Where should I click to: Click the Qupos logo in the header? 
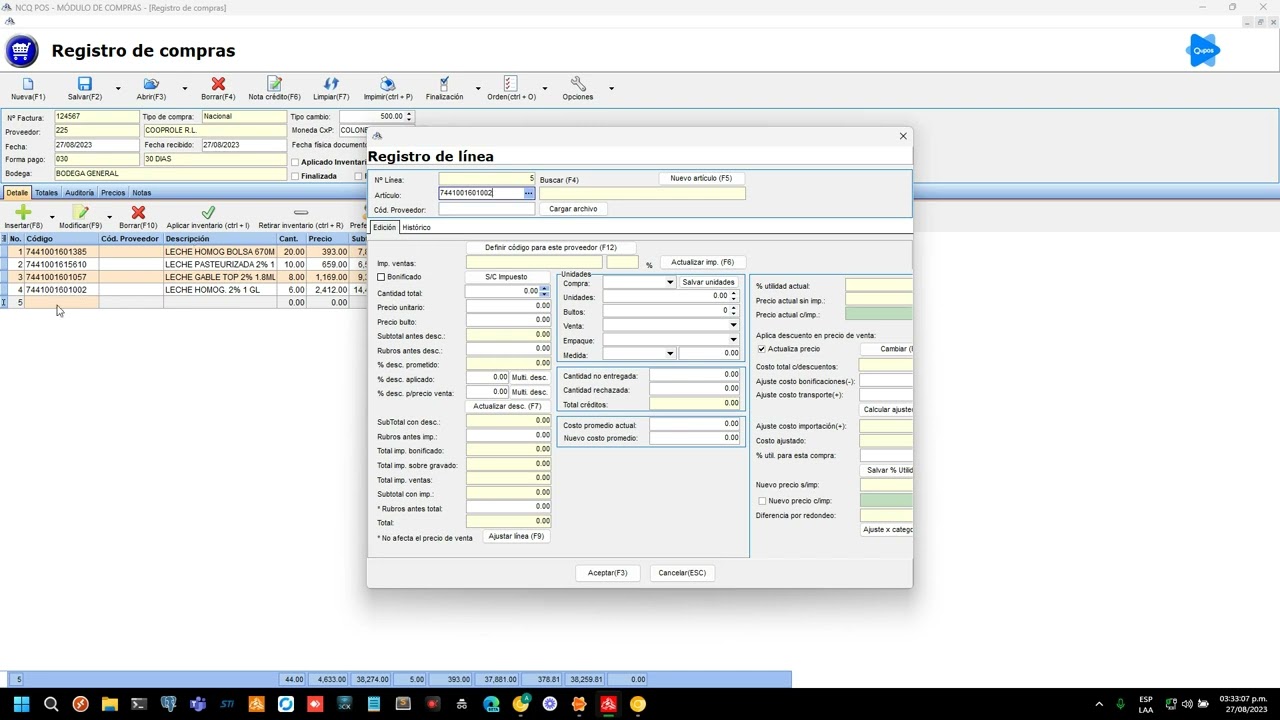1203,50
